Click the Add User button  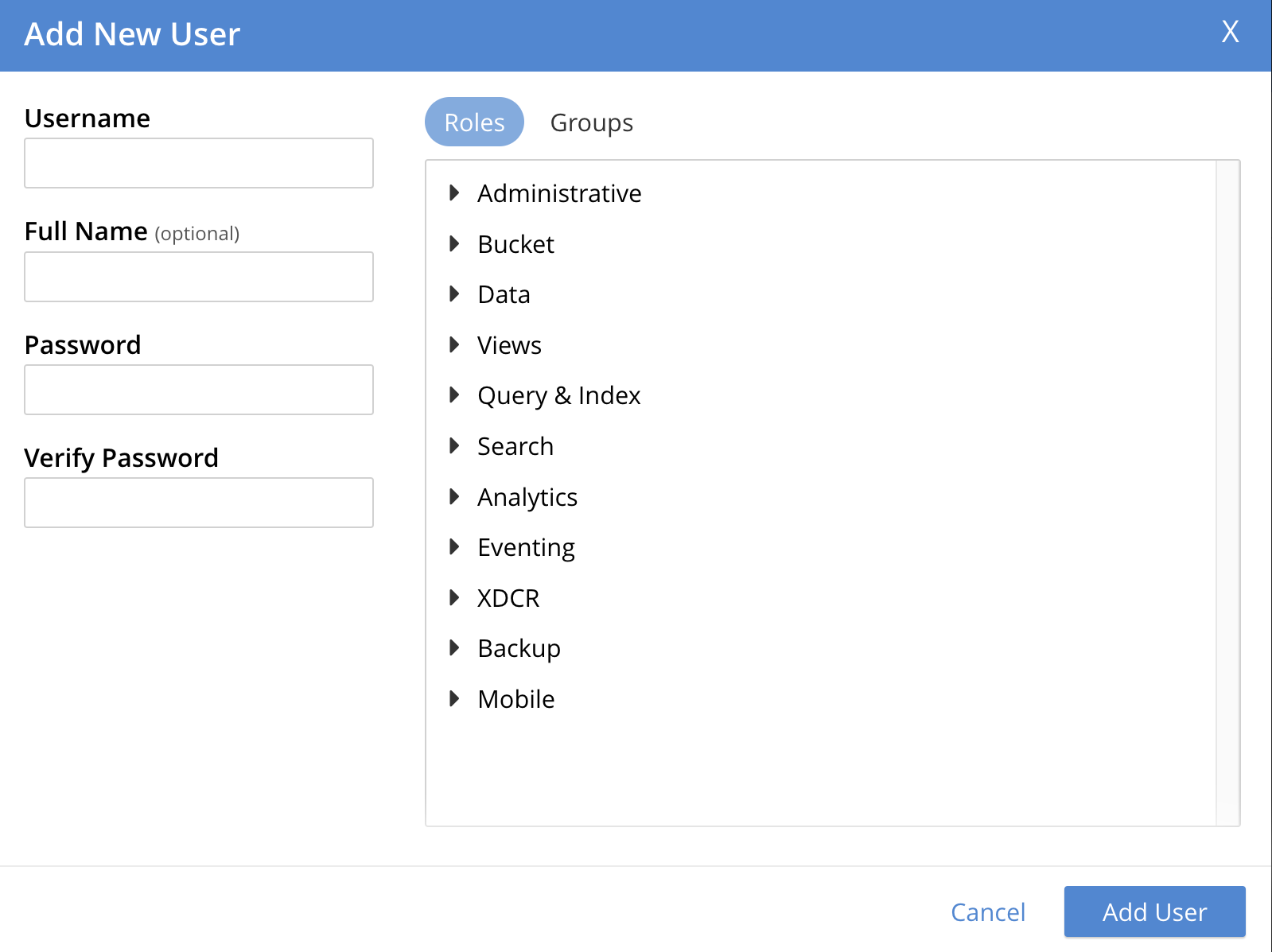point(1154,911)
